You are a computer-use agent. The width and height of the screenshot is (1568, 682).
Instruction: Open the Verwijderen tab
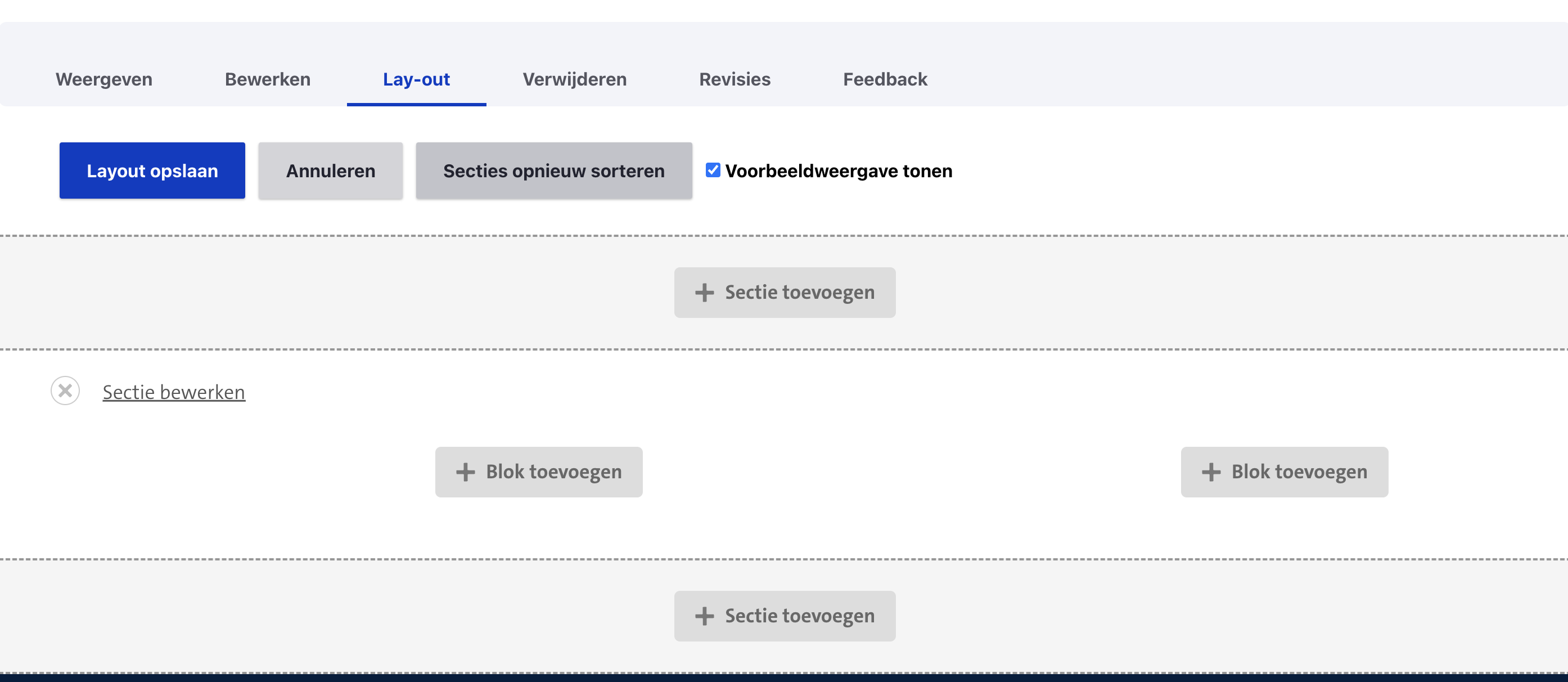(575, 79)
